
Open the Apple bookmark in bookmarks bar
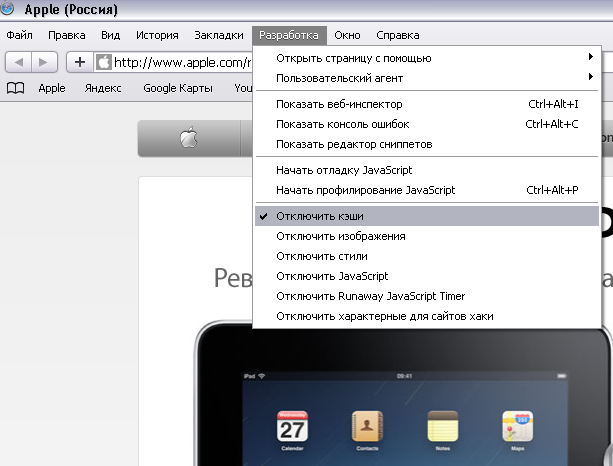pyautogui.click(x=52, y=88)
